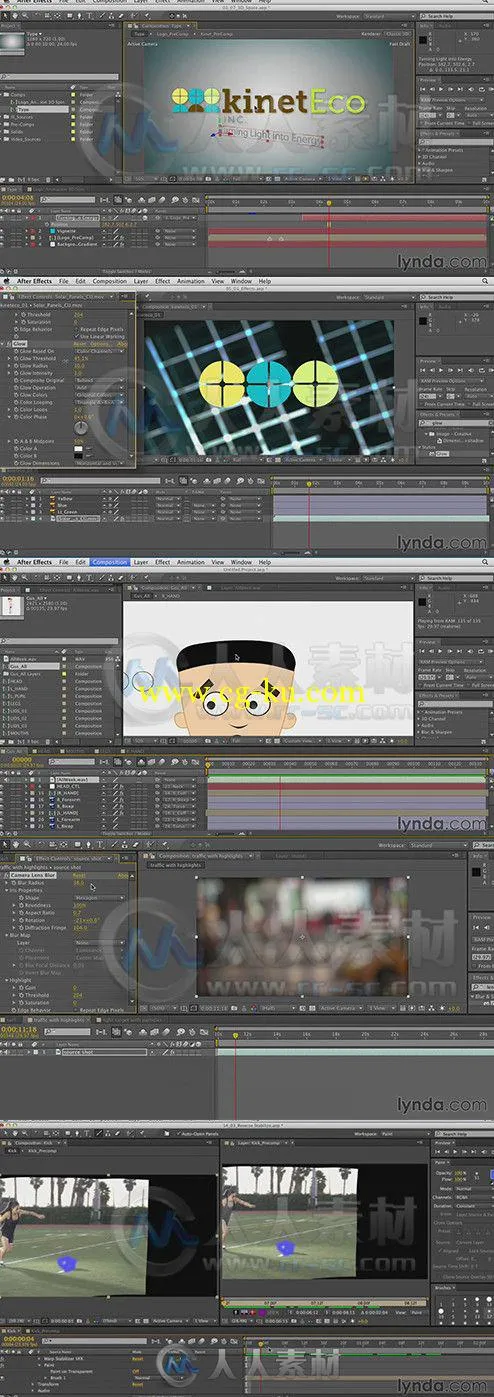
Task: Open the Iris Shape Hexagon dropdown
Action: pyautogui.click(x=100, y=898)
